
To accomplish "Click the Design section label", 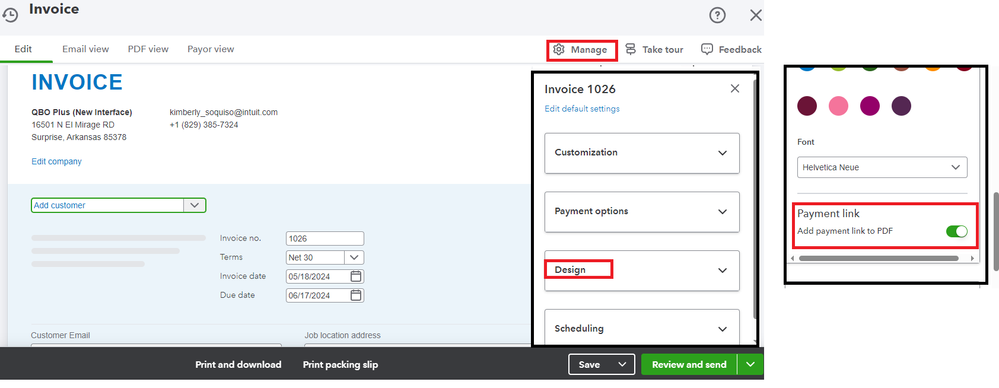I will pyautogui.click(x=570, y=270).
